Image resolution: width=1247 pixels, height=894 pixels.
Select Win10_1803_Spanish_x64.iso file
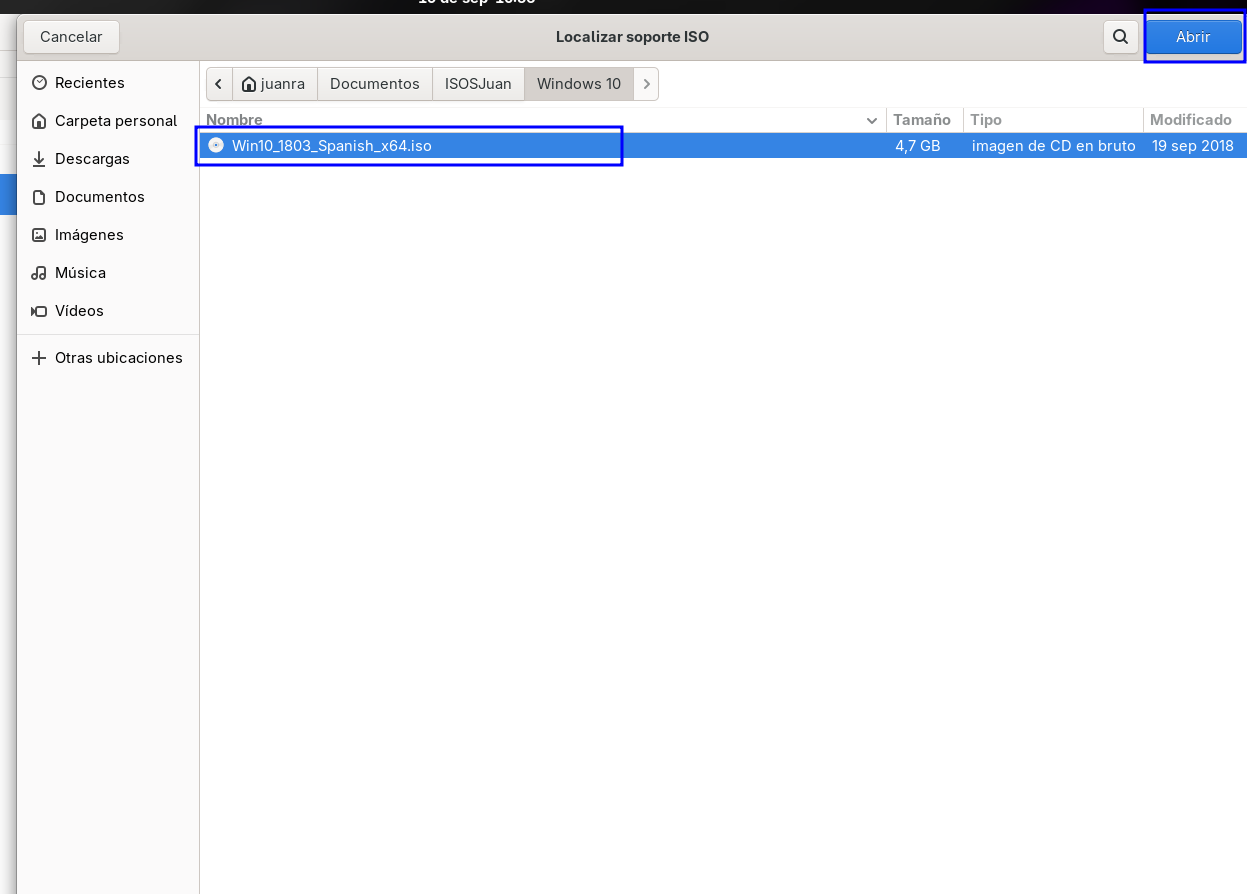pyautogui.click(x=723, y=146)
